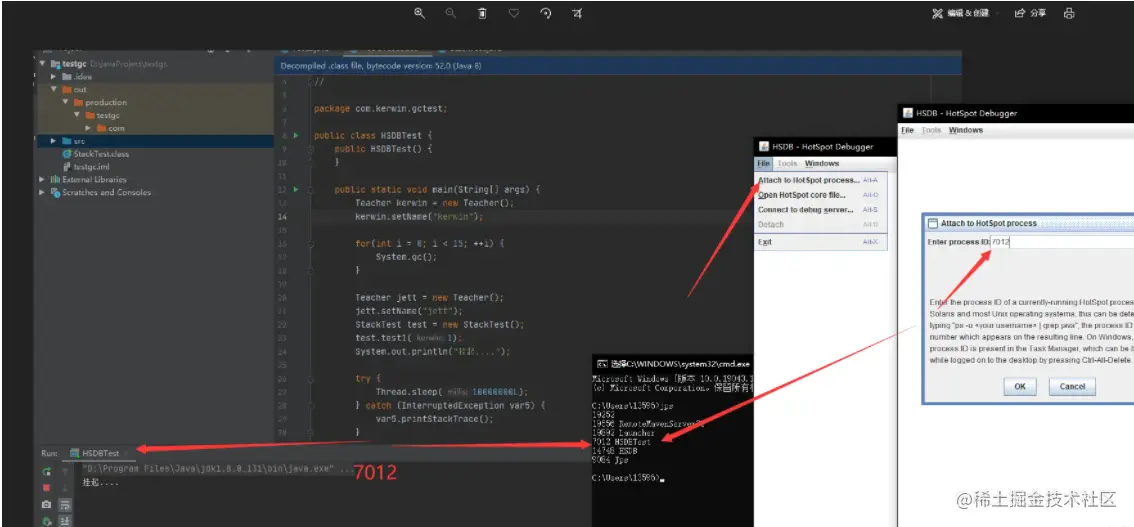Choose Open HotSpot core file menu item
The image size is (1134, 527).
(818, 195)
